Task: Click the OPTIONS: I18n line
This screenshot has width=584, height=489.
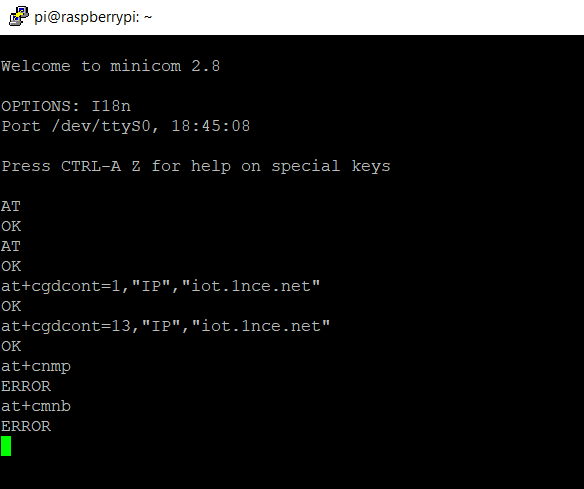Action: pyautogui.click(x=66, y=106)
